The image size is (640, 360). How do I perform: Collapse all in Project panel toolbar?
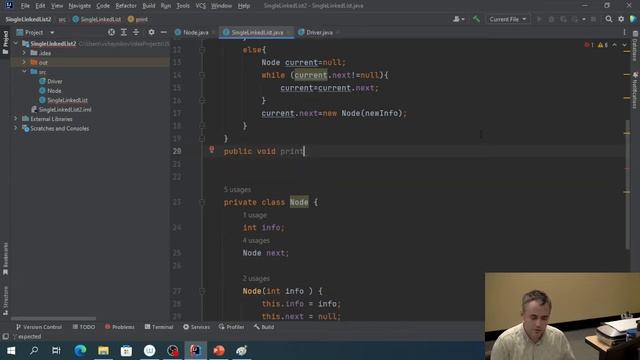click(136, 32)
